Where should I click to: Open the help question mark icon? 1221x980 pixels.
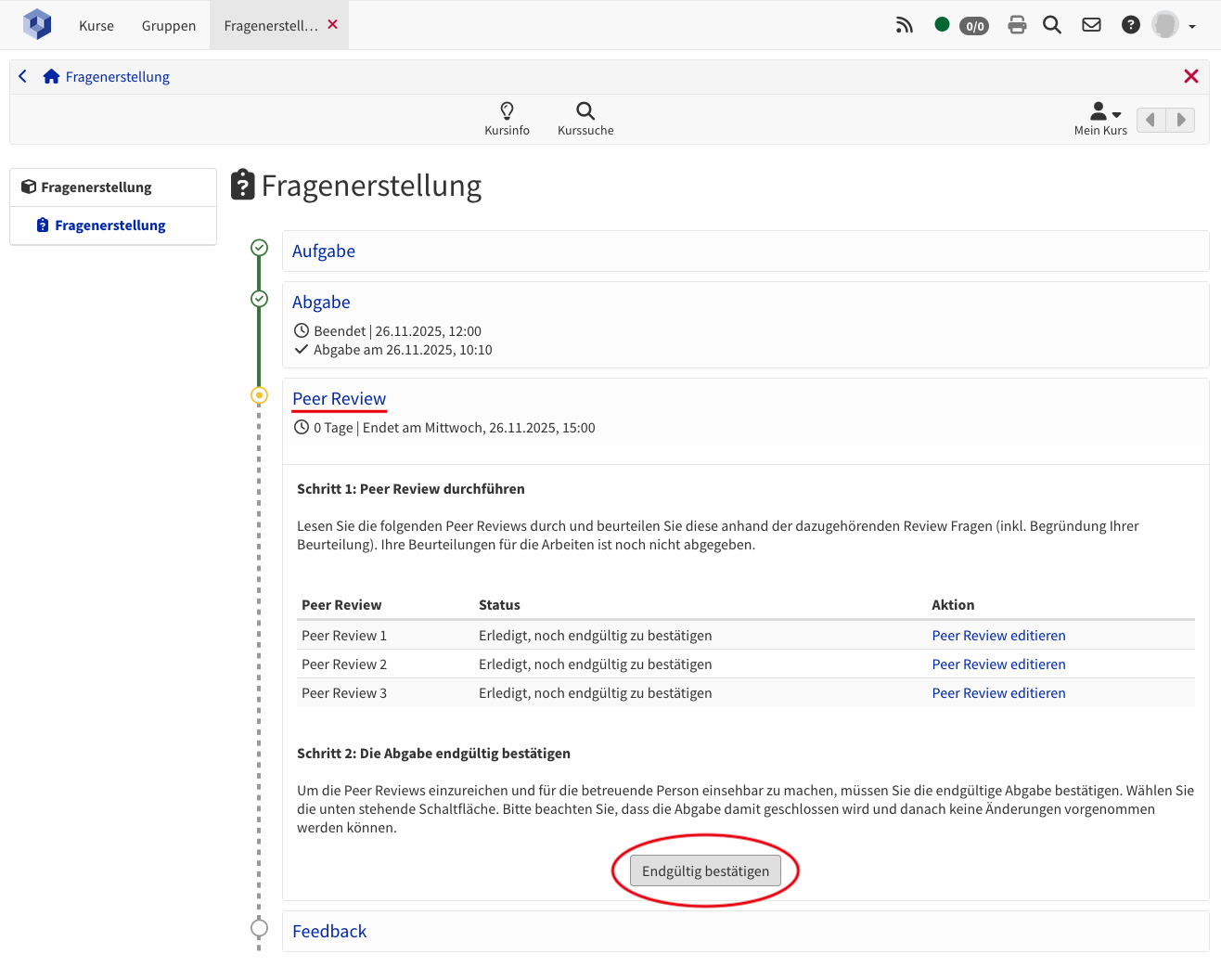1130,25
